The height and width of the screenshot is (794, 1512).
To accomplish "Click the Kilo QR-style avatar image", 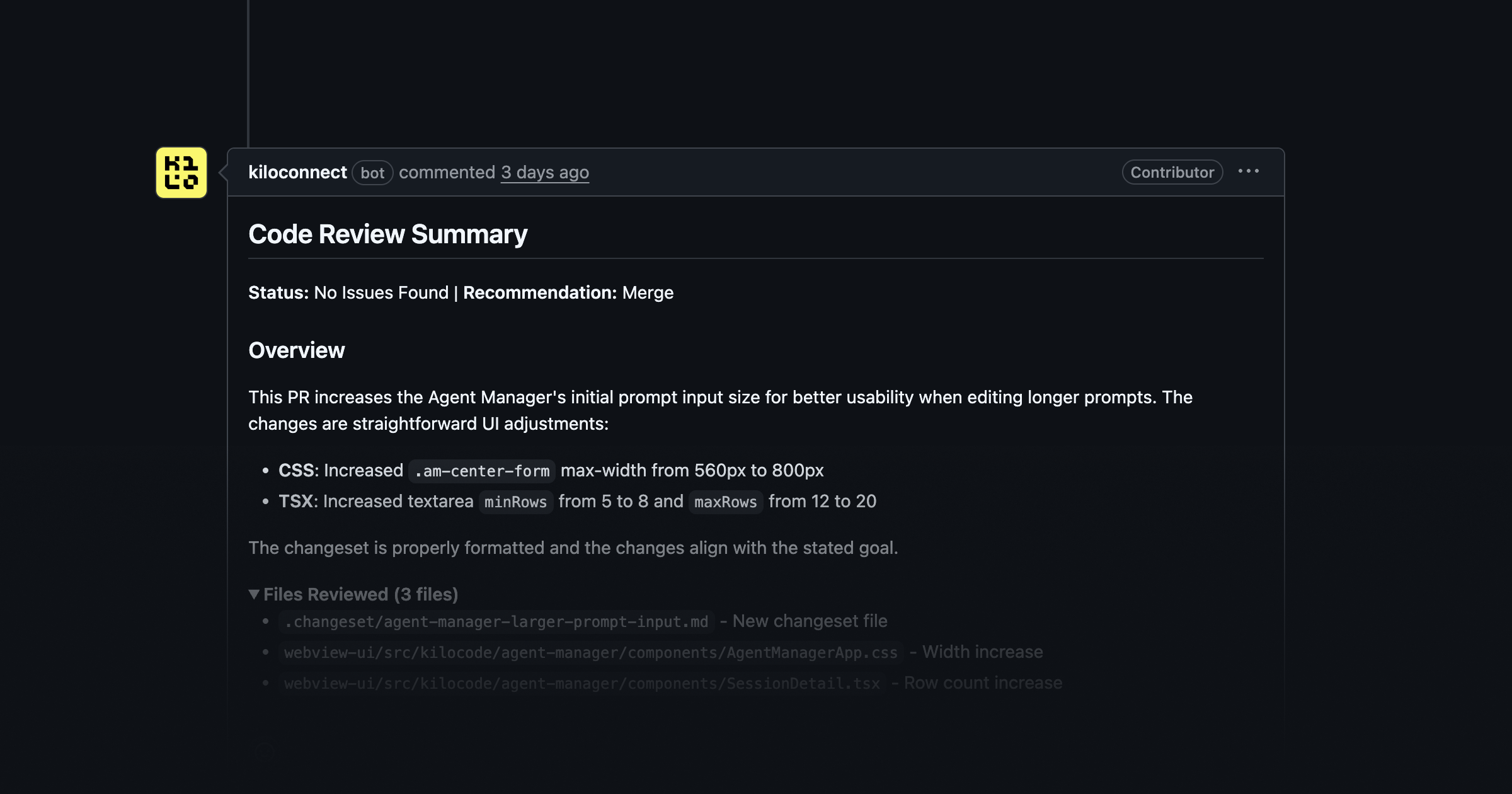I will [x=181, y=174].
